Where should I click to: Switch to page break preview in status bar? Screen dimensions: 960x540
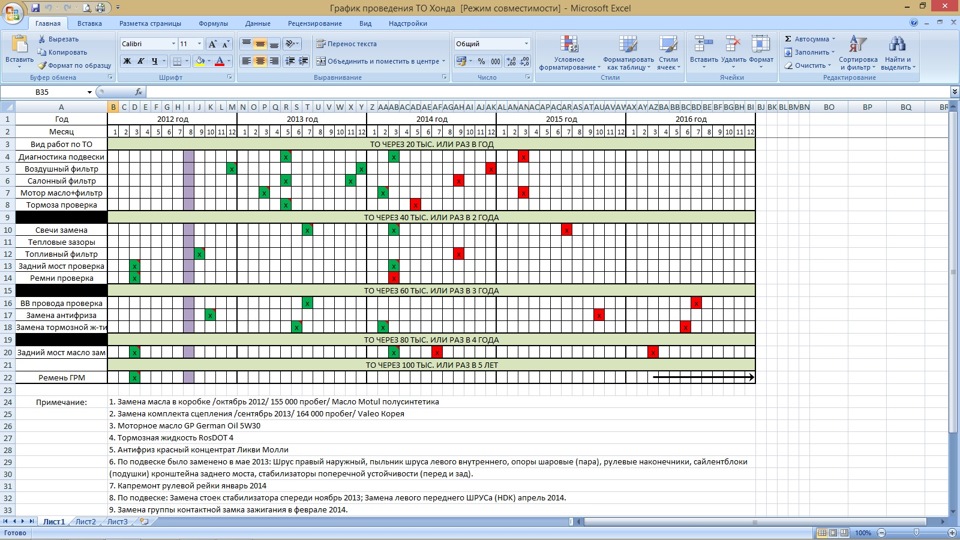(x=844, y=533)
